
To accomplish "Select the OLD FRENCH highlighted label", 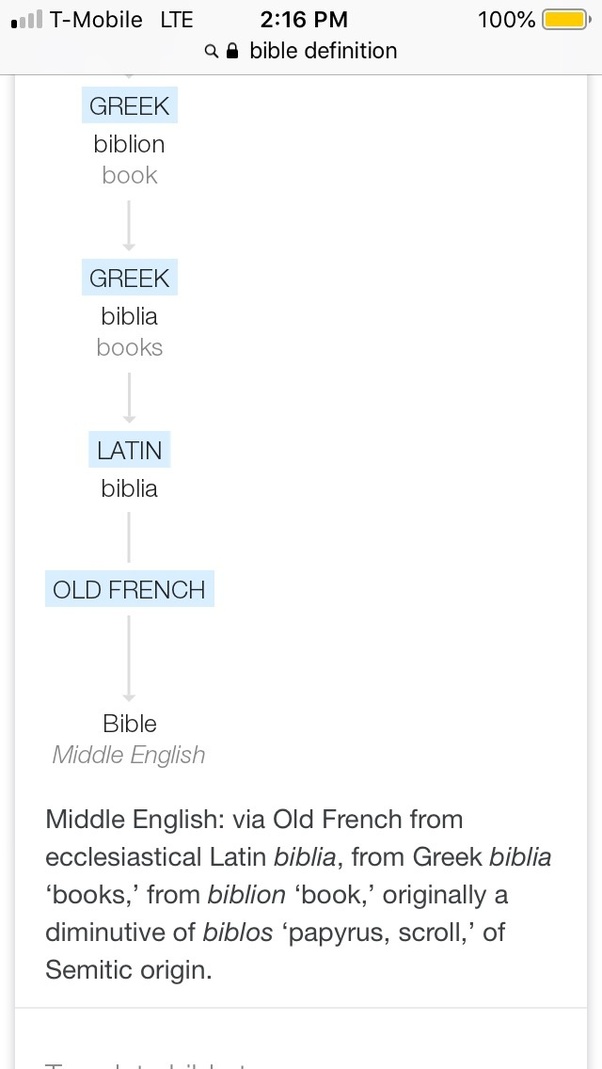I will click(129, 589).
